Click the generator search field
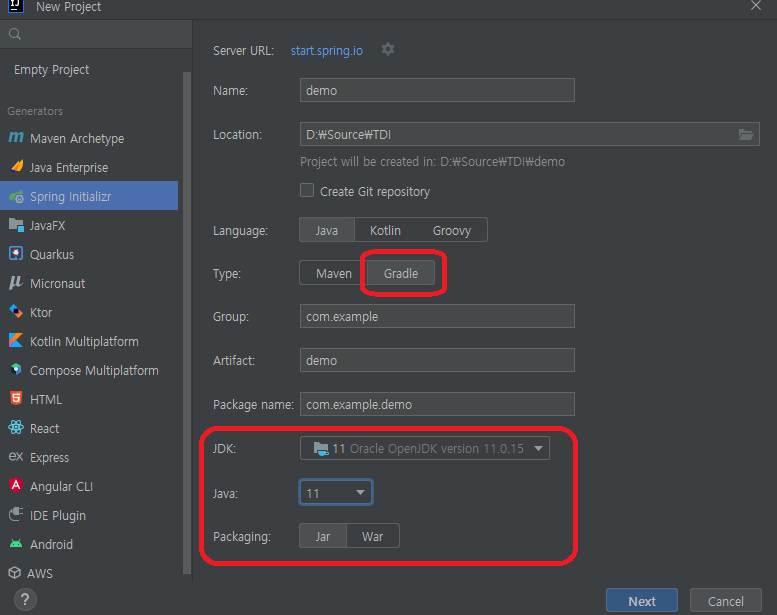Image resolution: width=777 pixels, height=615 pixels. tap(96, 34)
